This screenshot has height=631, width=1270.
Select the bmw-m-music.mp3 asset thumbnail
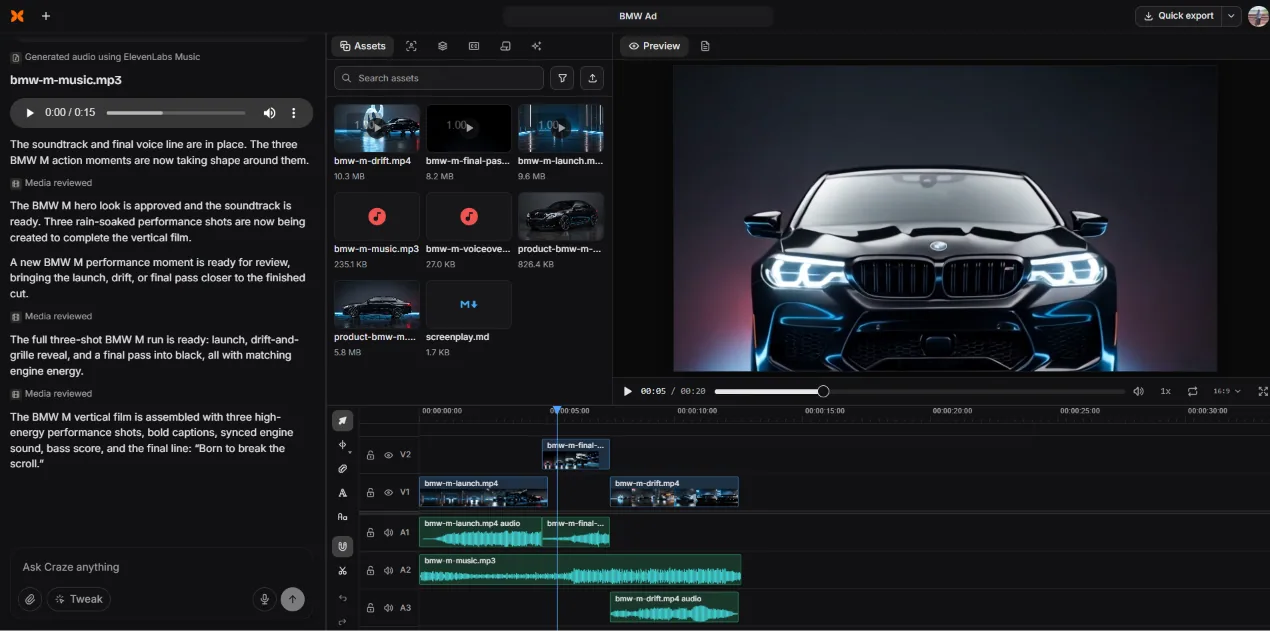point(377,216)
